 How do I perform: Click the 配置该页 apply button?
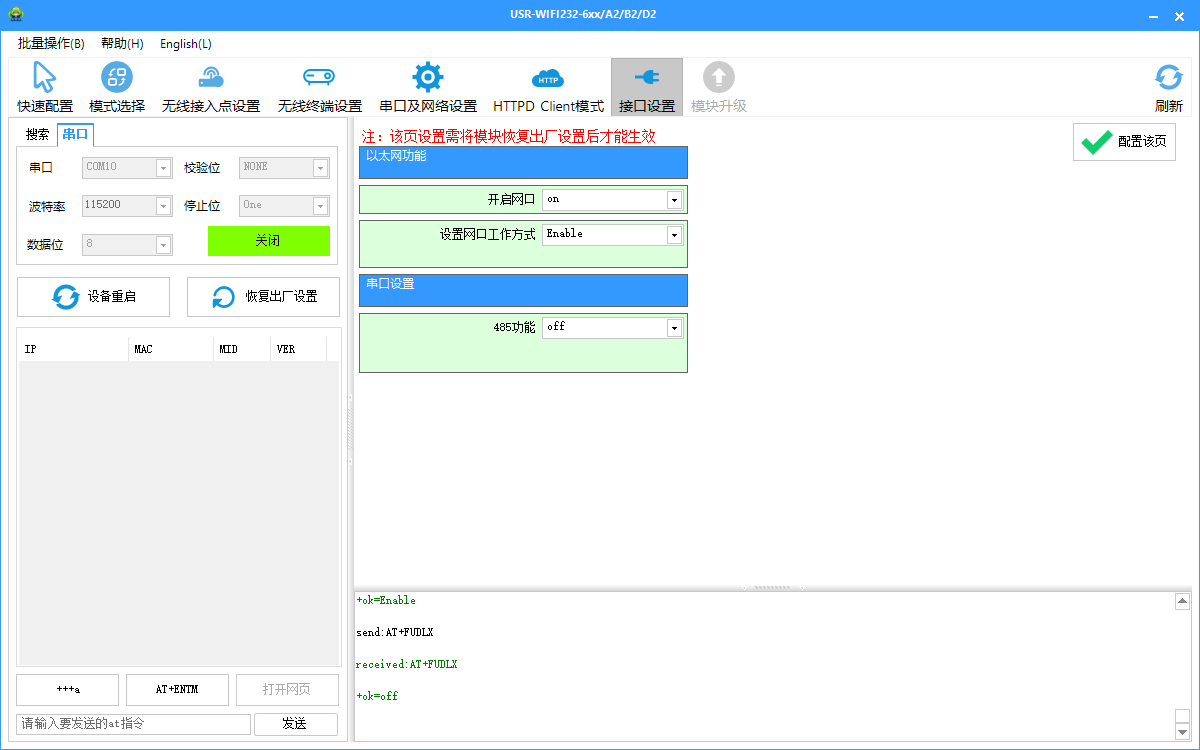point(1124,142)
